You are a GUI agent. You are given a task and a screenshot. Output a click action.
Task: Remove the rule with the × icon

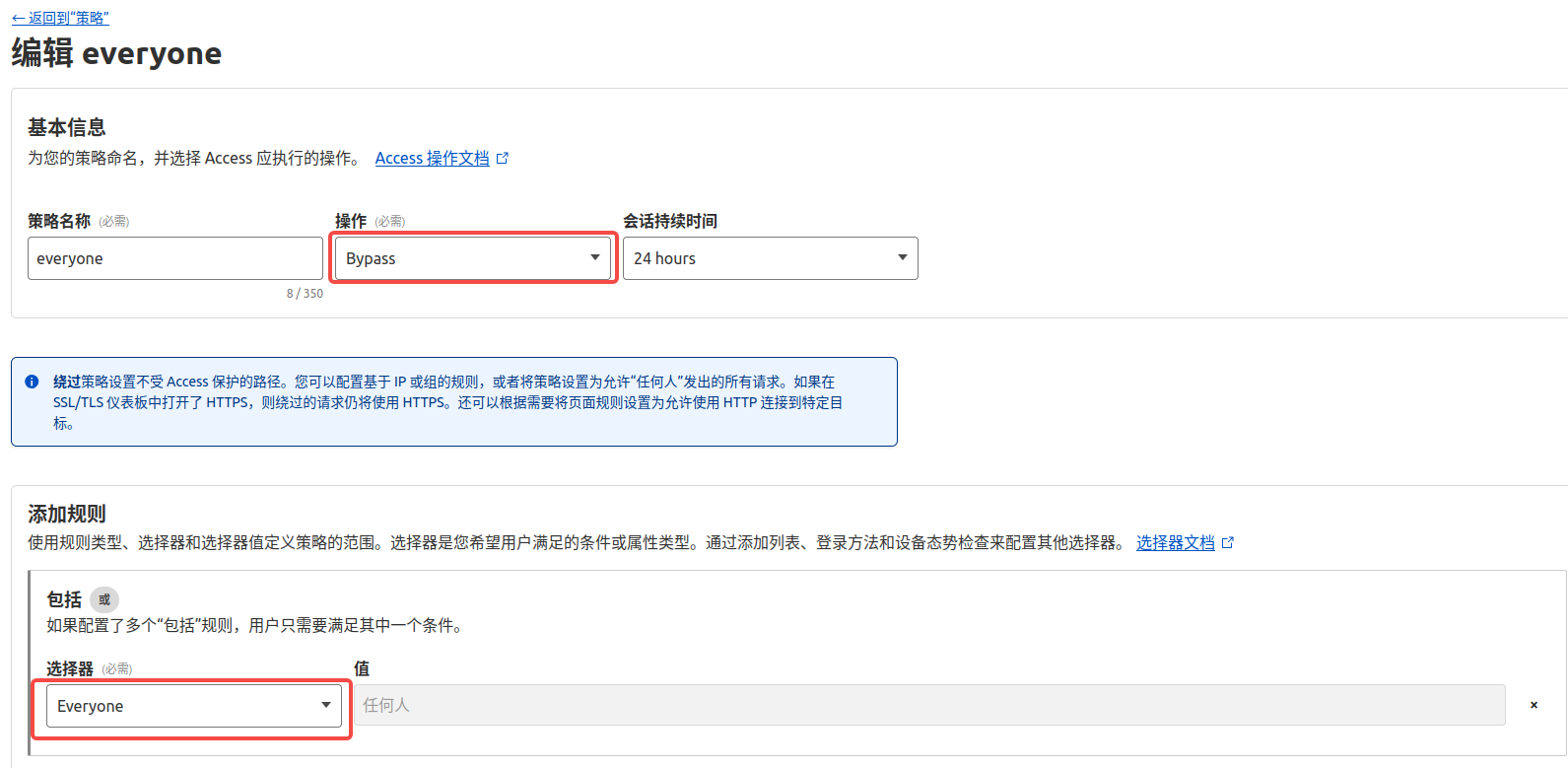[1534, 705]
